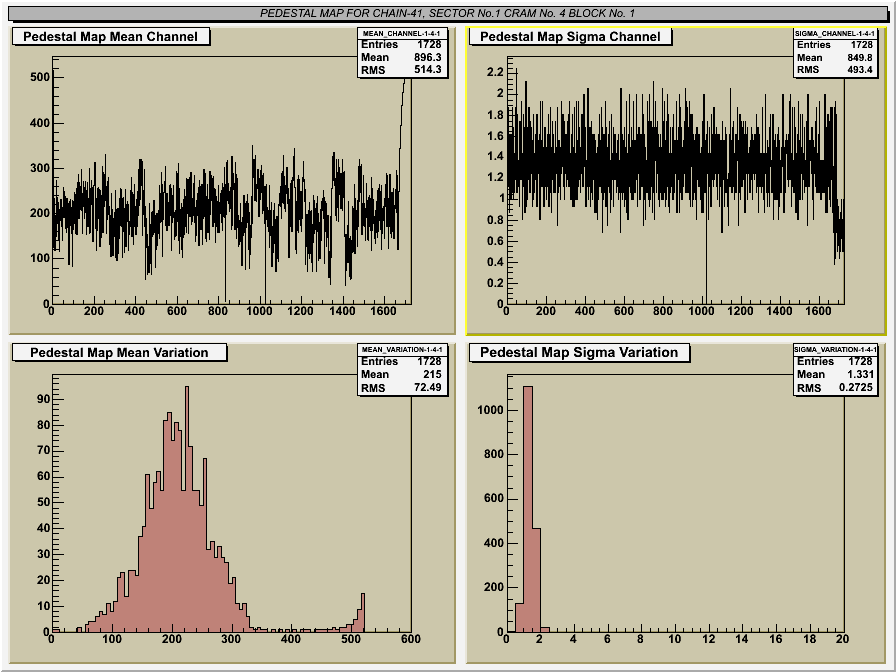The height and width of the screenshot is (672, 896).
Task: Click x-axis label 10 on Sigma Variation plot
Action: tap(674, 639)
